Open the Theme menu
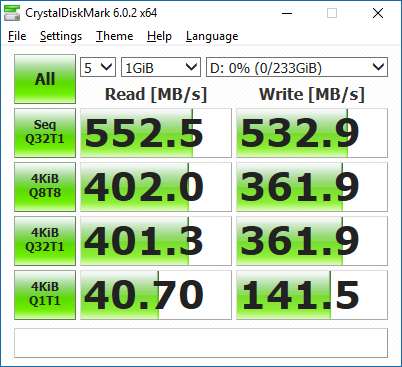402x367 pixels. [x=115, y=36]
